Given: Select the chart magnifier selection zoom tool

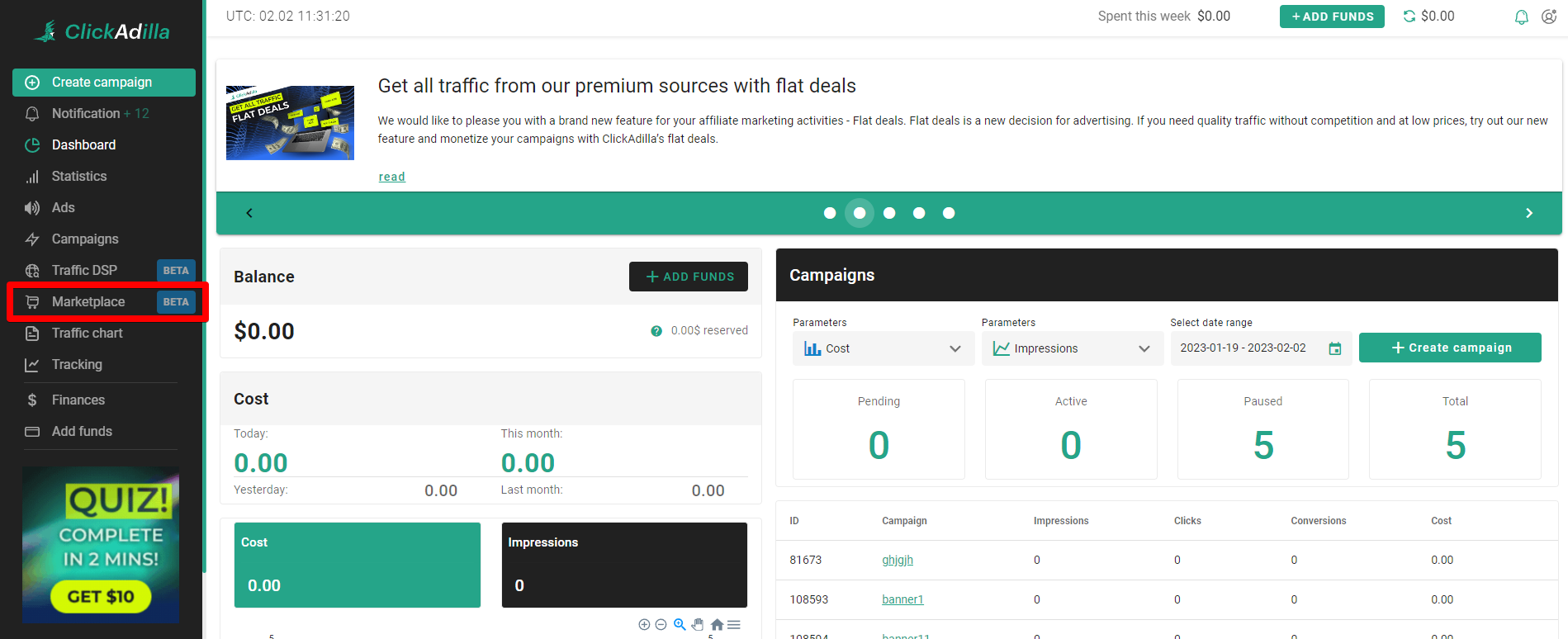Looking at the screenshot, I should pos(680,625).
